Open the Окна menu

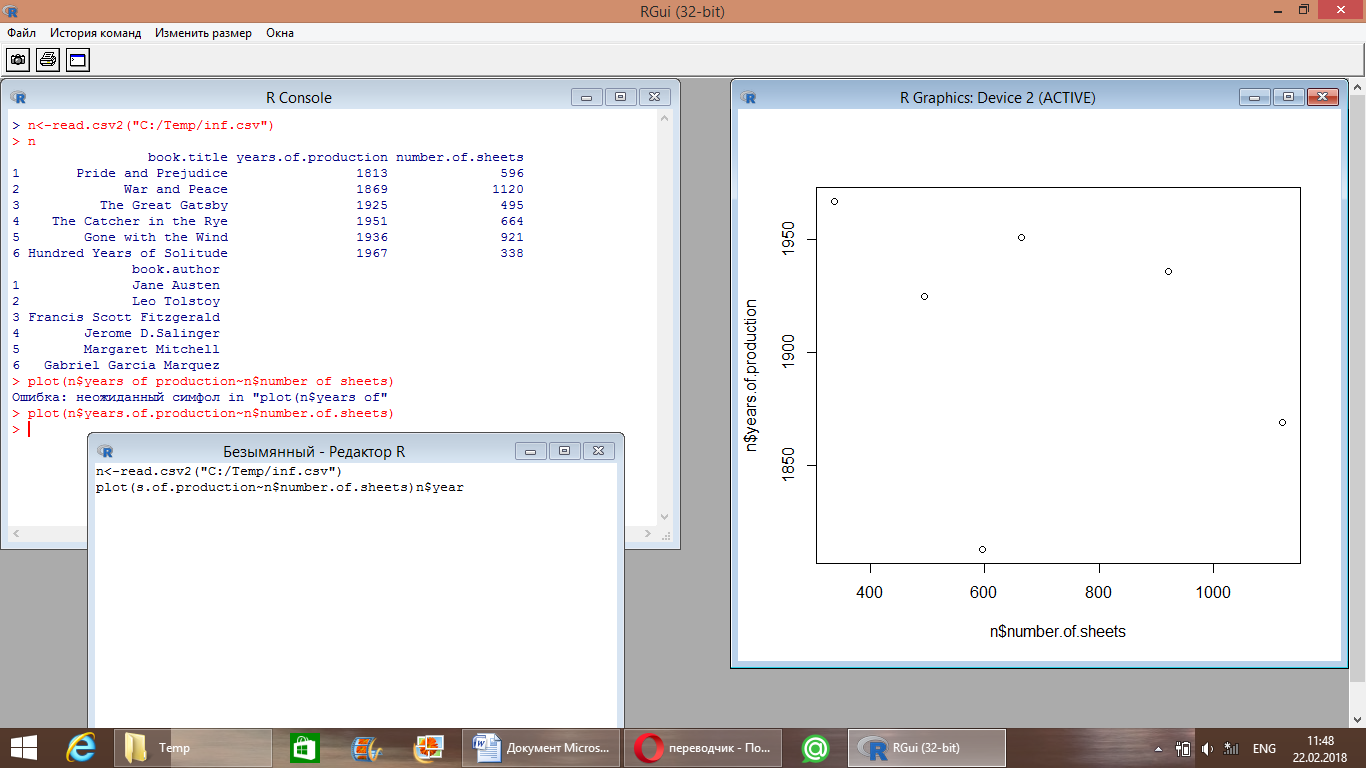point(280,33)
